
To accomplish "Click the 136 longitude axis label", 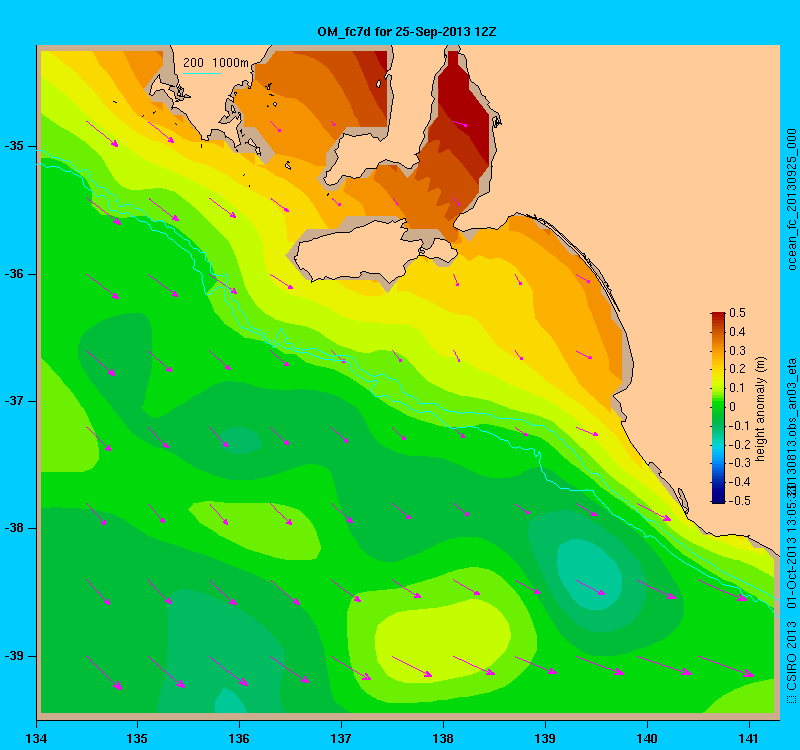I will point(239,739).
